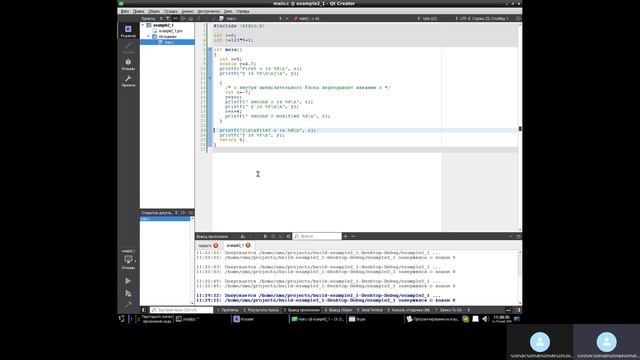The image size is (640, 360).
Task: Collapse the example2_1 project tree node
Action: tap(143, 25)
